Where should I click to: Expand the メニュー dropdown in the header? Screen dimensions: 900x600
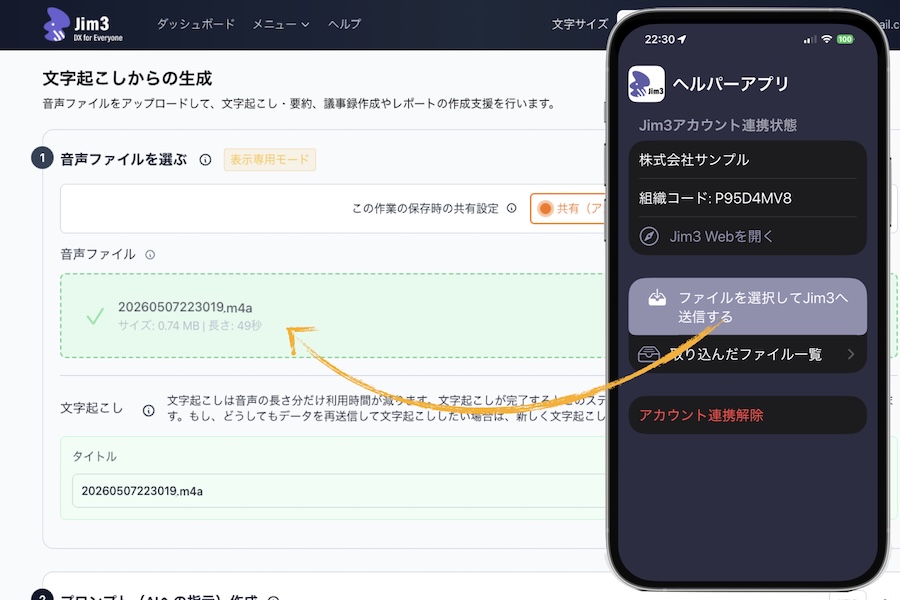click(281, 24)
